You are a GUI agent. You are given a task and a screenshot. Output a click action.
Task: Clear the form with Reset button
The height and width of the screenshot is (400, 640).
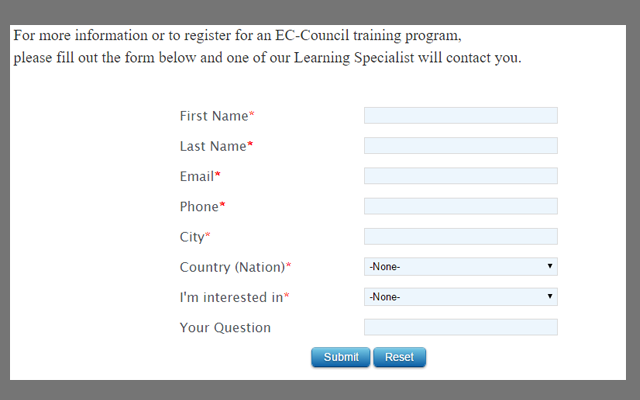pos(399,357)
